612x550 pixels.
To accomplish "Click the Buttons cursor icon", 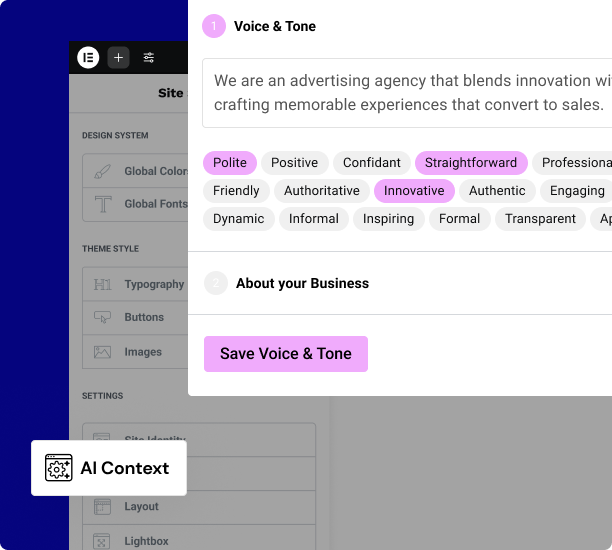I will point(102,317).
